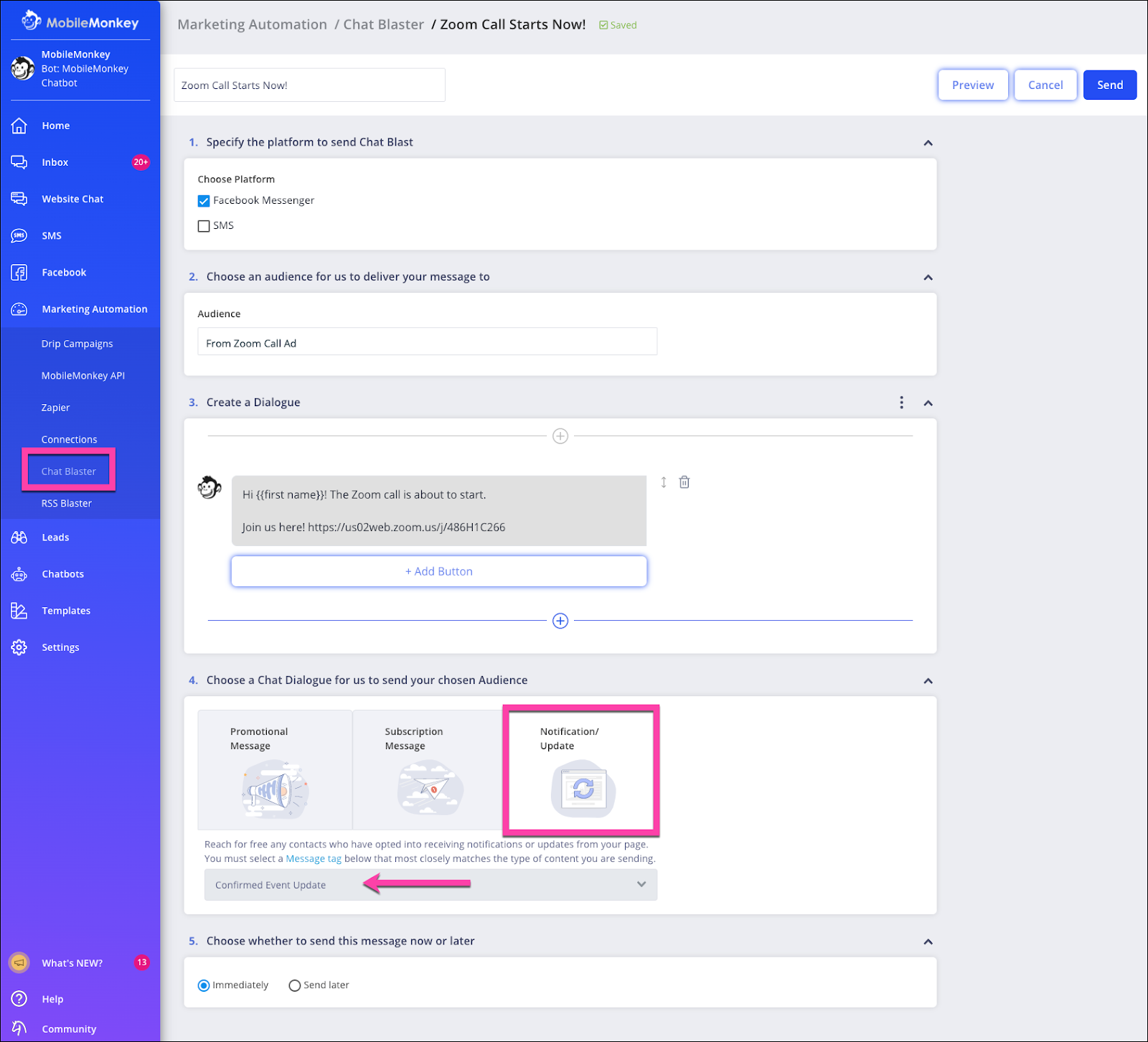Open Chat Blaster submenu item
The image size is (1148, 1042).
coord(68,471)
